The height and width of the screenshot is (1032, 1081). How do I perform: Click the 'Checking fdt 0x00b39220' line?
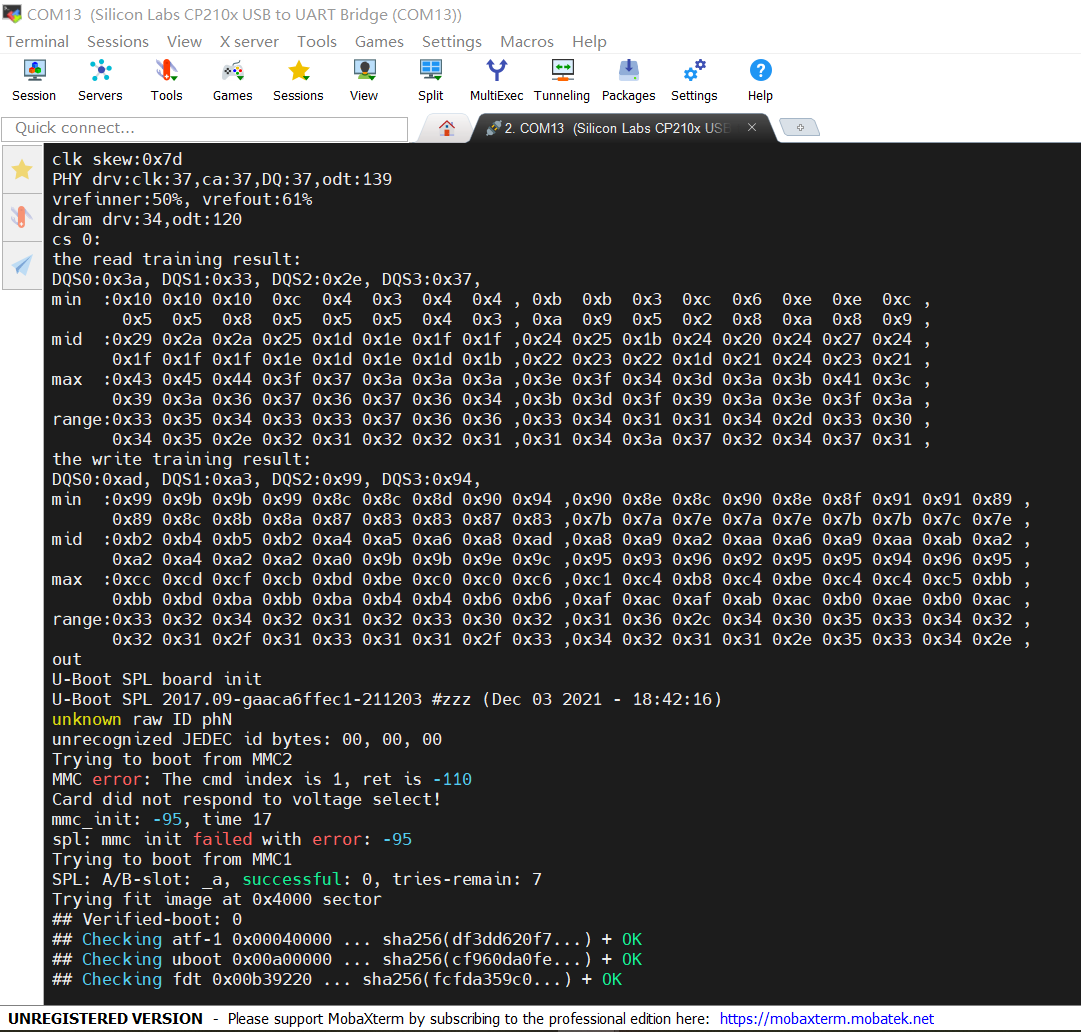336,979
